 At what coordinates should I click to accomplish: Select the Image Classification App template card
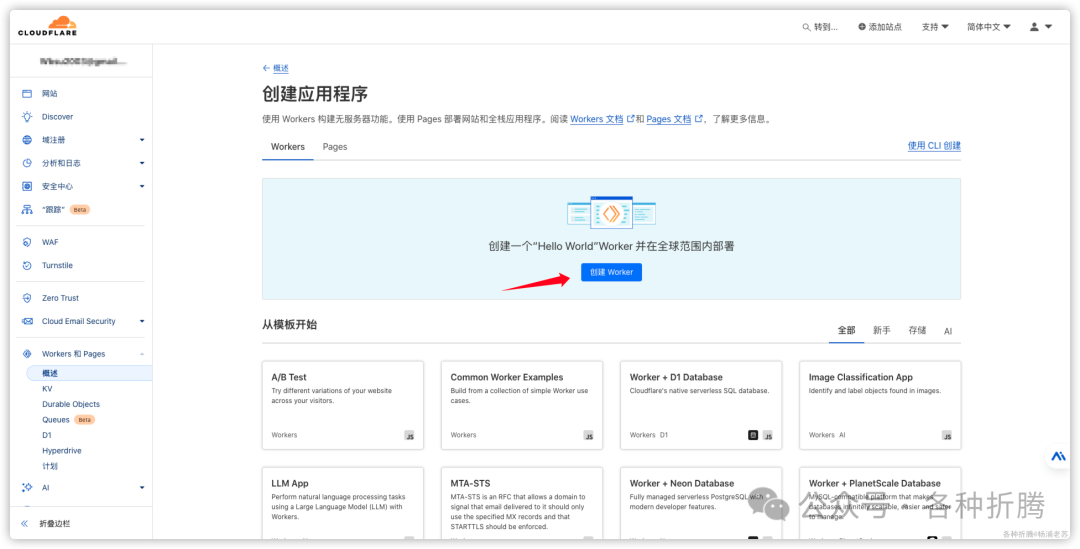[880, 405]
